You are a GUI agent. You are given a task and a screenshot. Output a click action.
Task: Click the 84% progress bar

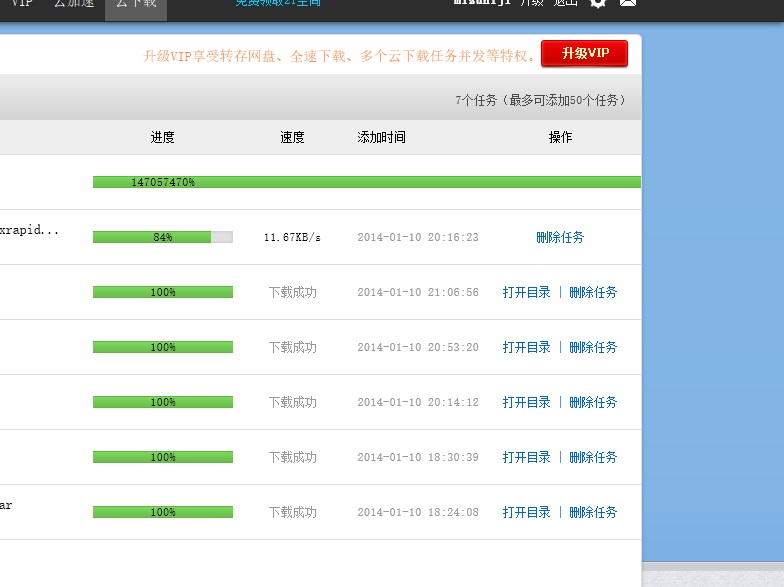pyautogui.click(x=163, y=237)
